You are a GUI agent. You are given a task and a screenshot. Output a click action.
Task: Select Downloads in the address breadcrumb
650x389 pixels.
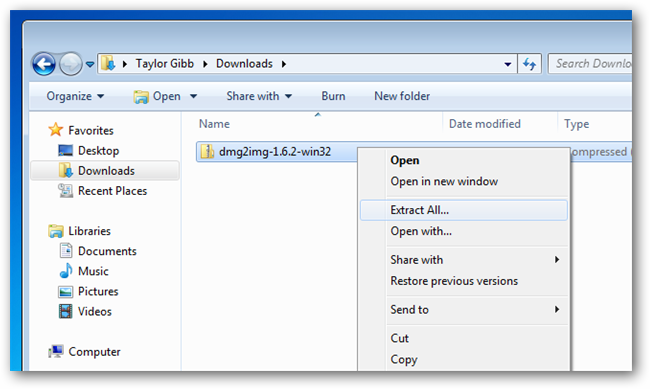click(x=244, y=63)
